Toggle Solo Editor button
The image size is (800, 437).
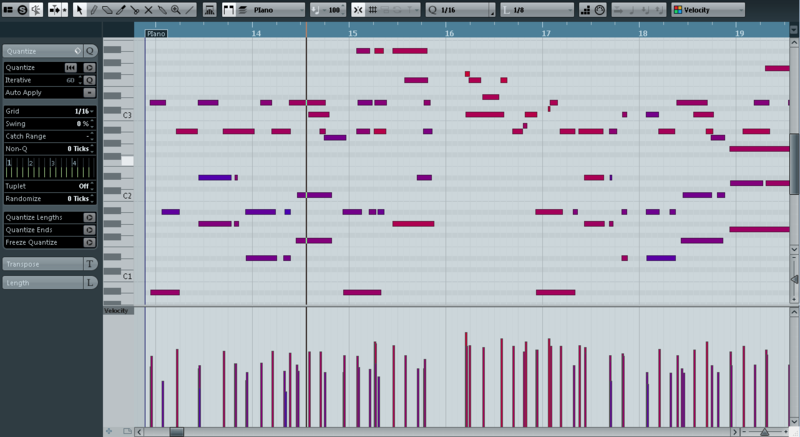tap(22, 10)
